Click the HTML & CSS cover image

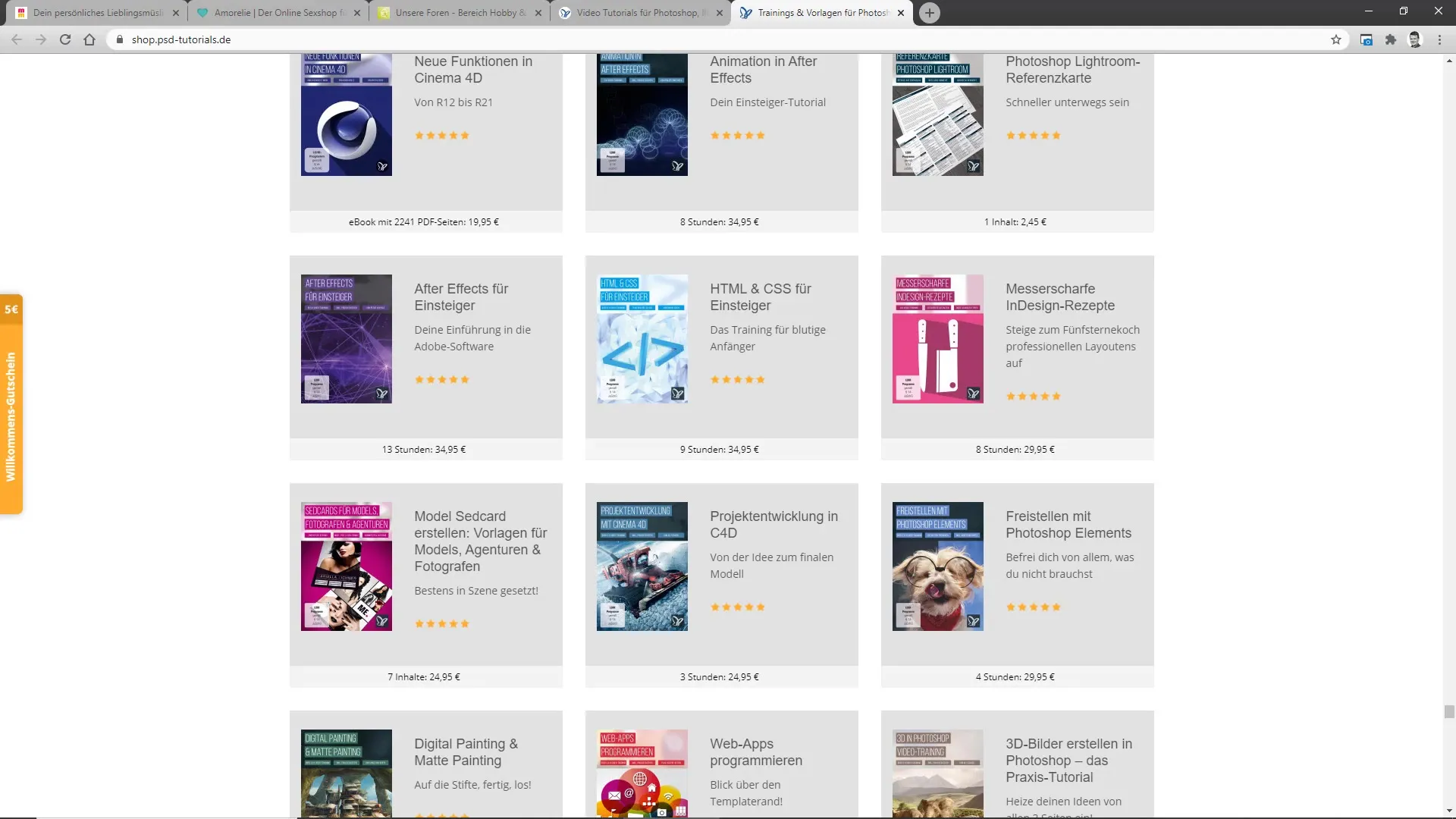click(642, 339)
